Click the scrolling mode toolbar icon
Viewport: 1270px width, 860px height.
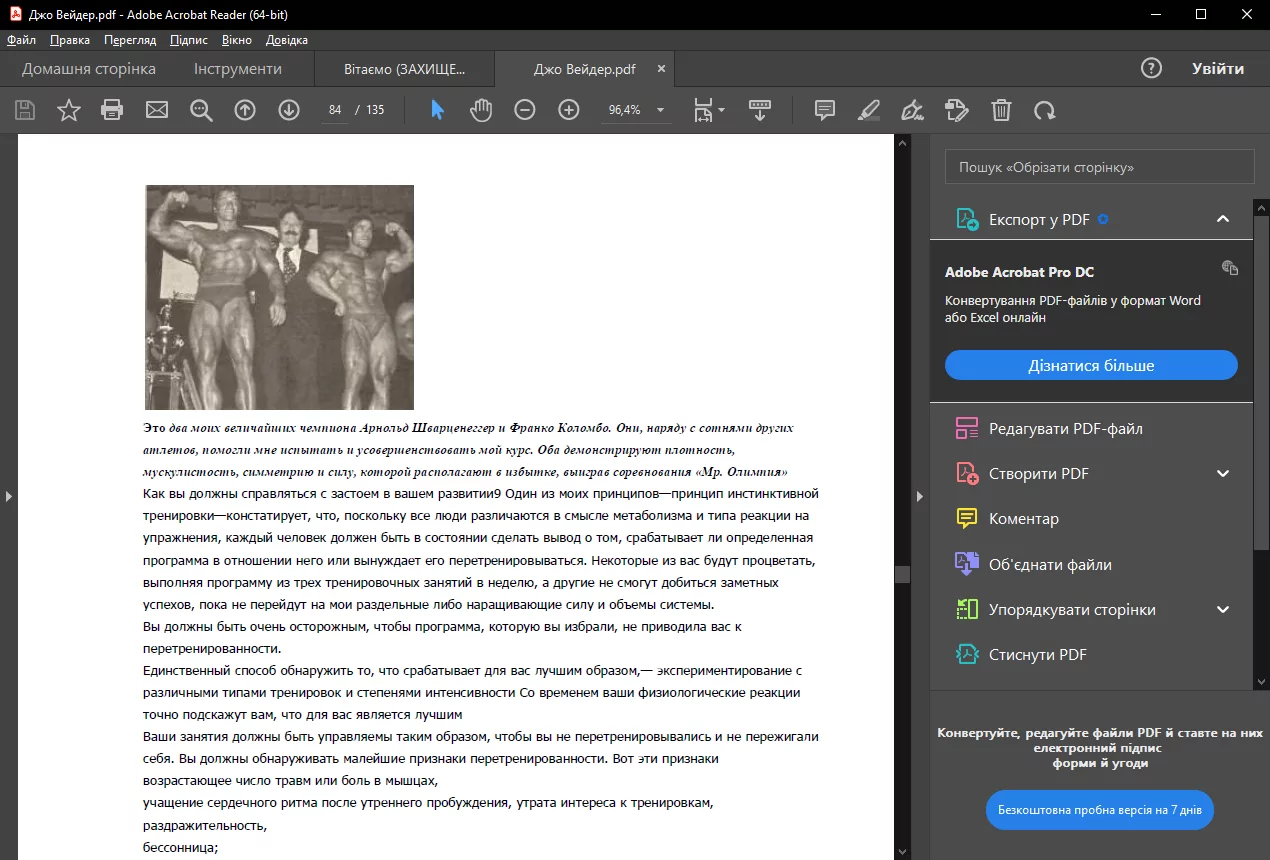point(760,110)
